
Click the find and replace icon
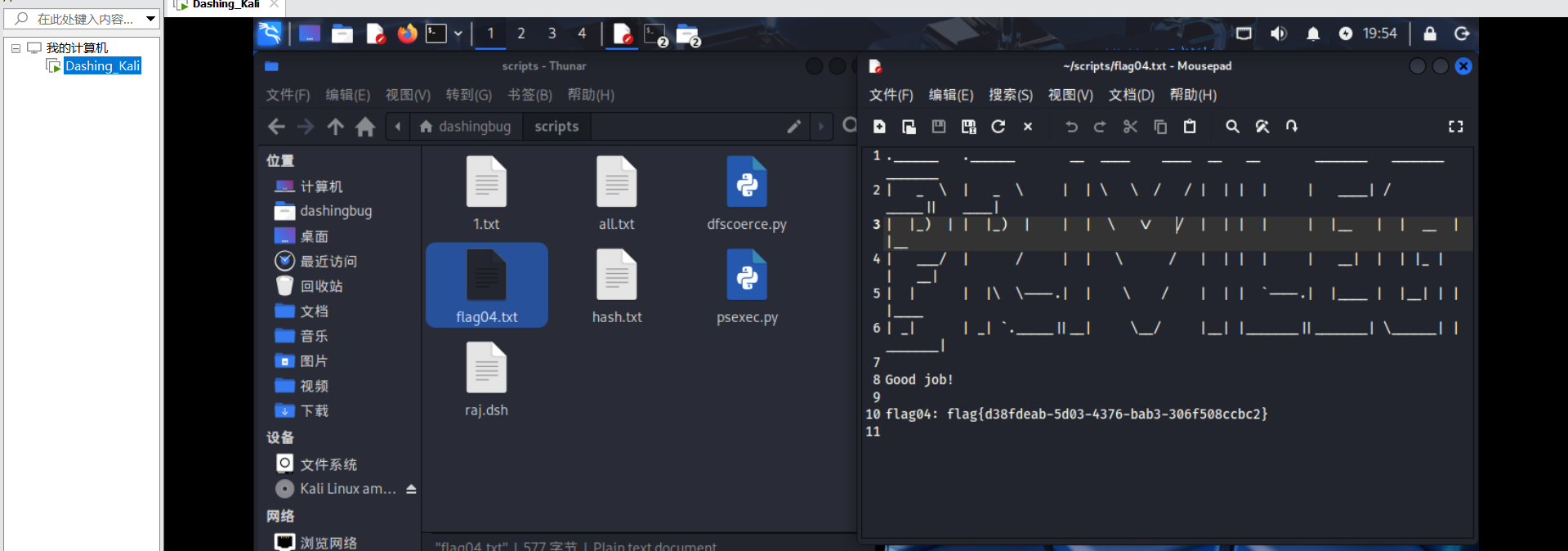(1262, 127)
